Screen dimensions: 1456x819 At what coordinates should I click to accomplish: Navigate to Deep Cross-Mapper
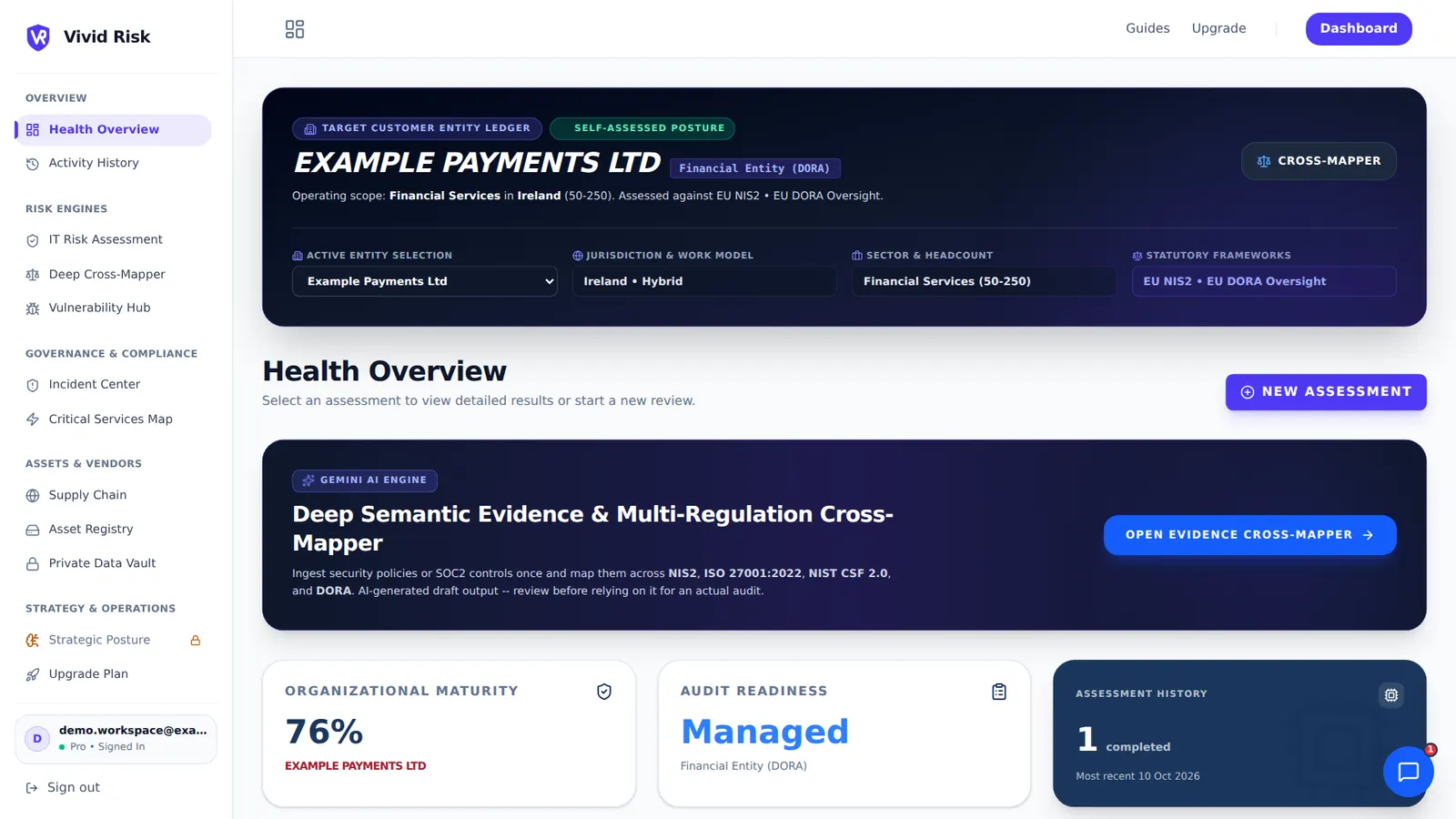(x=113, y=275)
